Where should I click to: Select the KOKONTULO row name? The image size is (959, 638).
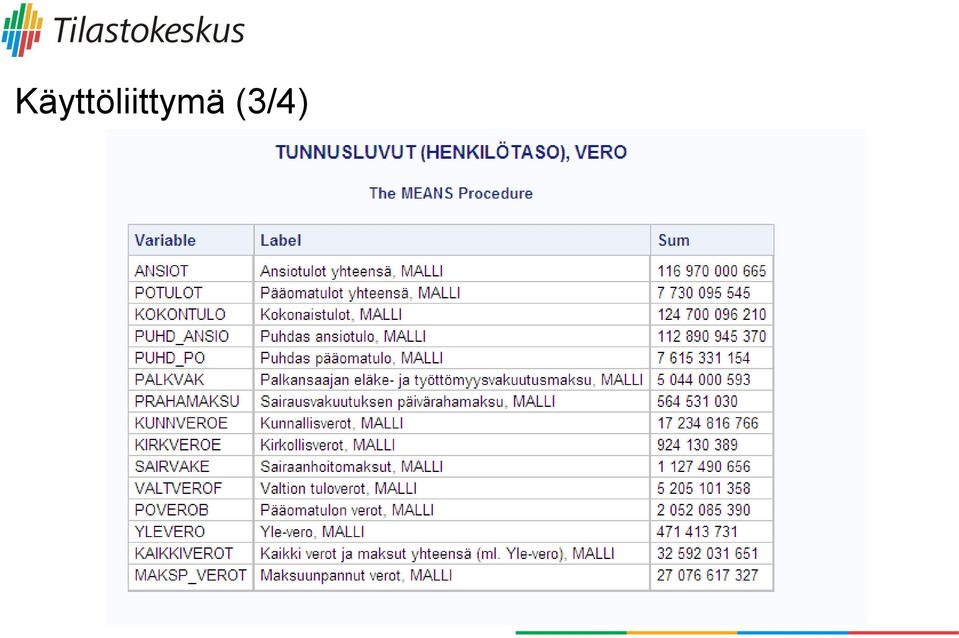click(x=180, y=314)
